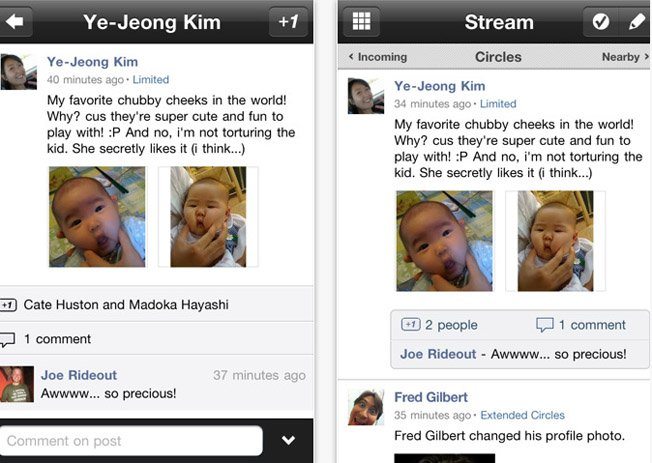Switch to the Nearby stream tab
This screenshot has height=463, width=652.
622,57
